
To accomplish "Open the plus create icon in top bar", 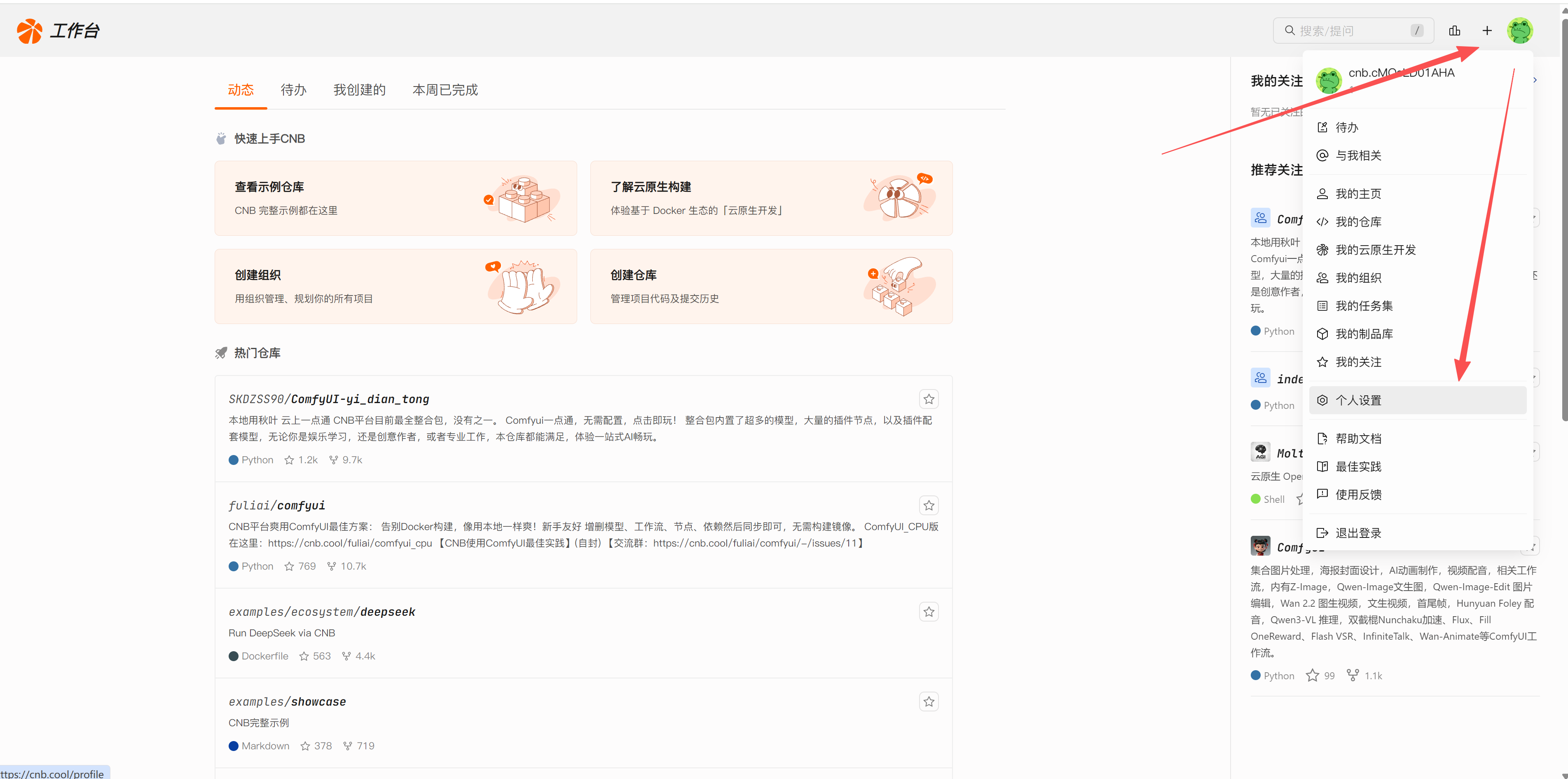I will [1487, 31].
